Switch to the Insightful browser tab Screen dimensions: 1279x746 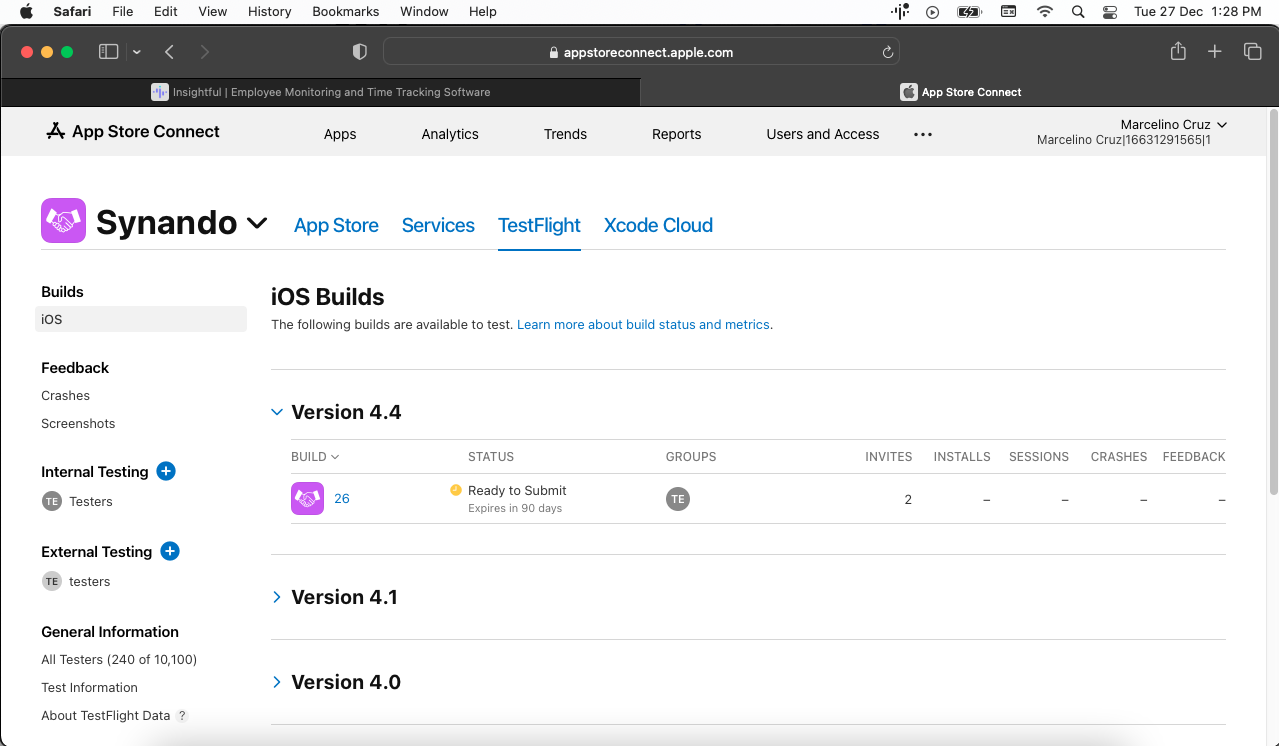click(320, 92)
